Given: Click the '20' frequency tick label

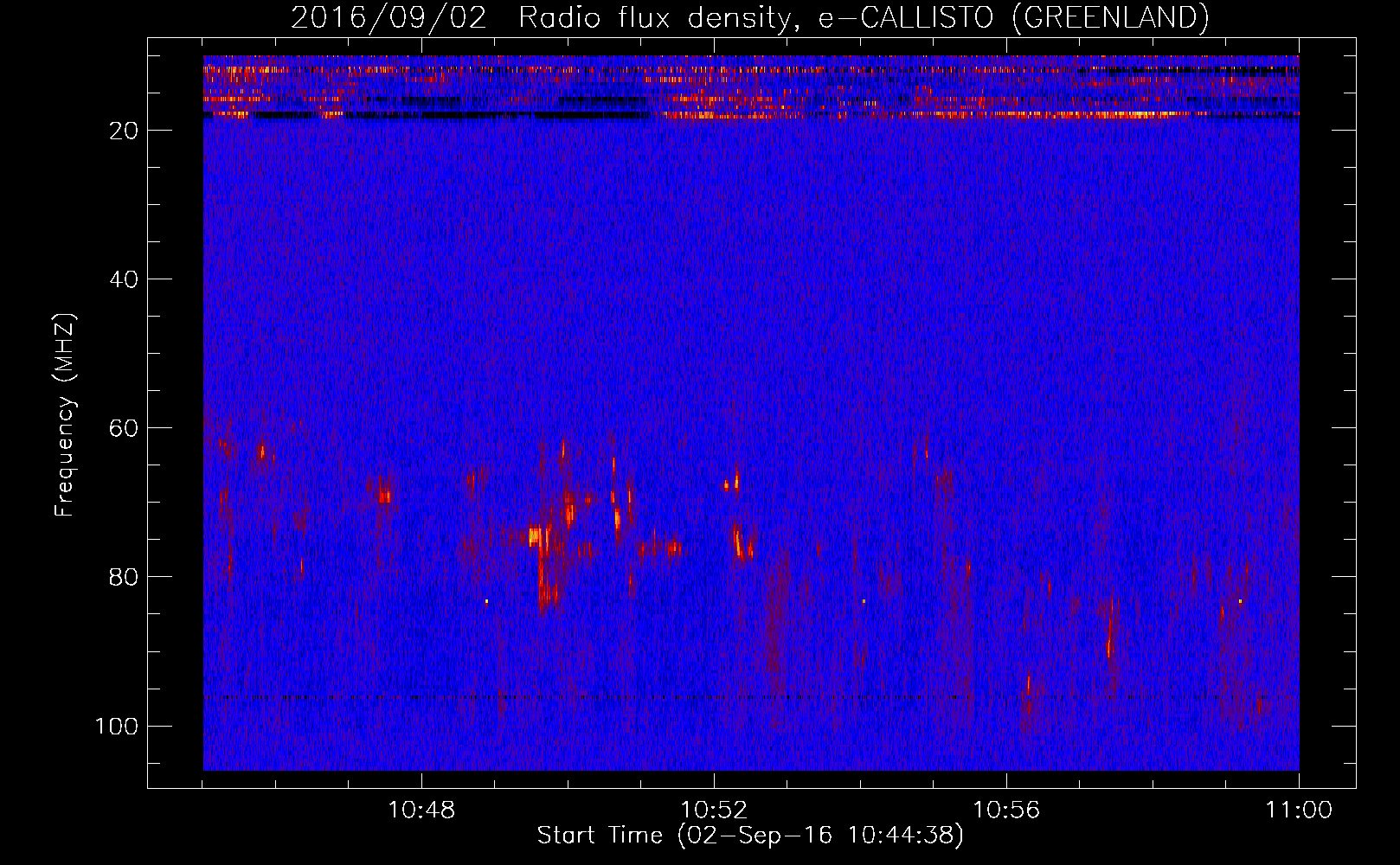Looking at the screenshot, I should 125,131.
